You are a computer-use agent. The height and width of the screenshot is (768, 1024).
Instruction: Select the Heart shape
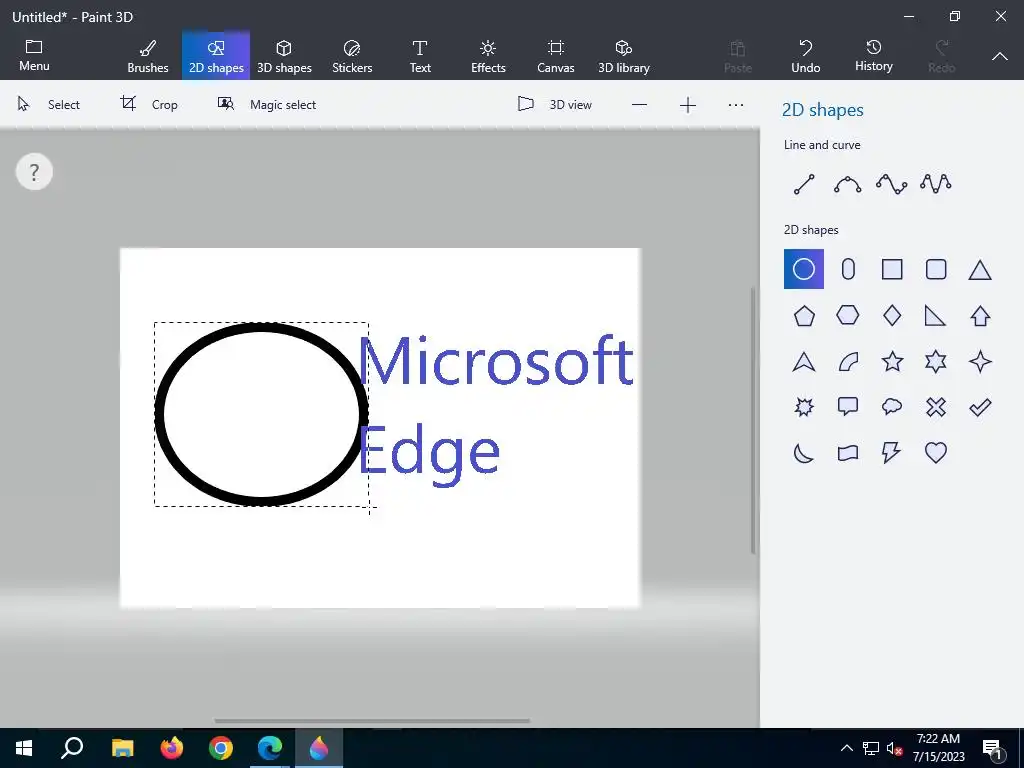pos(936,453)
